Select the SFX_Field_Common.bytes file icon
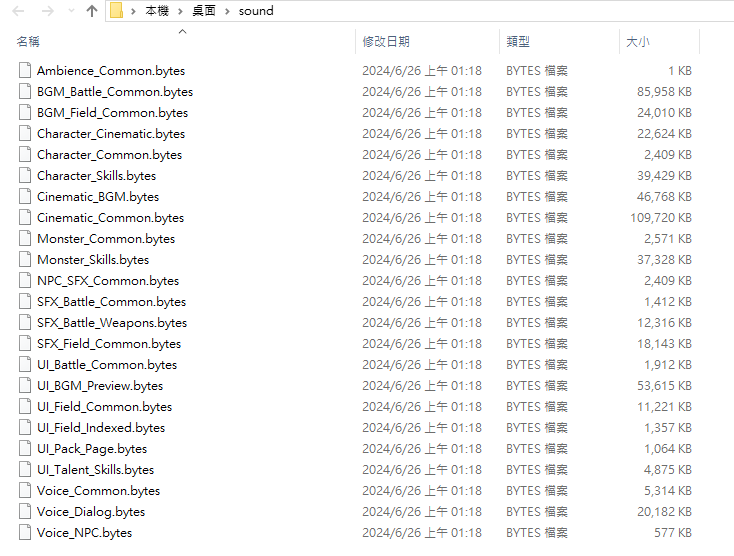The image size is (734, 556). (25, 343)
